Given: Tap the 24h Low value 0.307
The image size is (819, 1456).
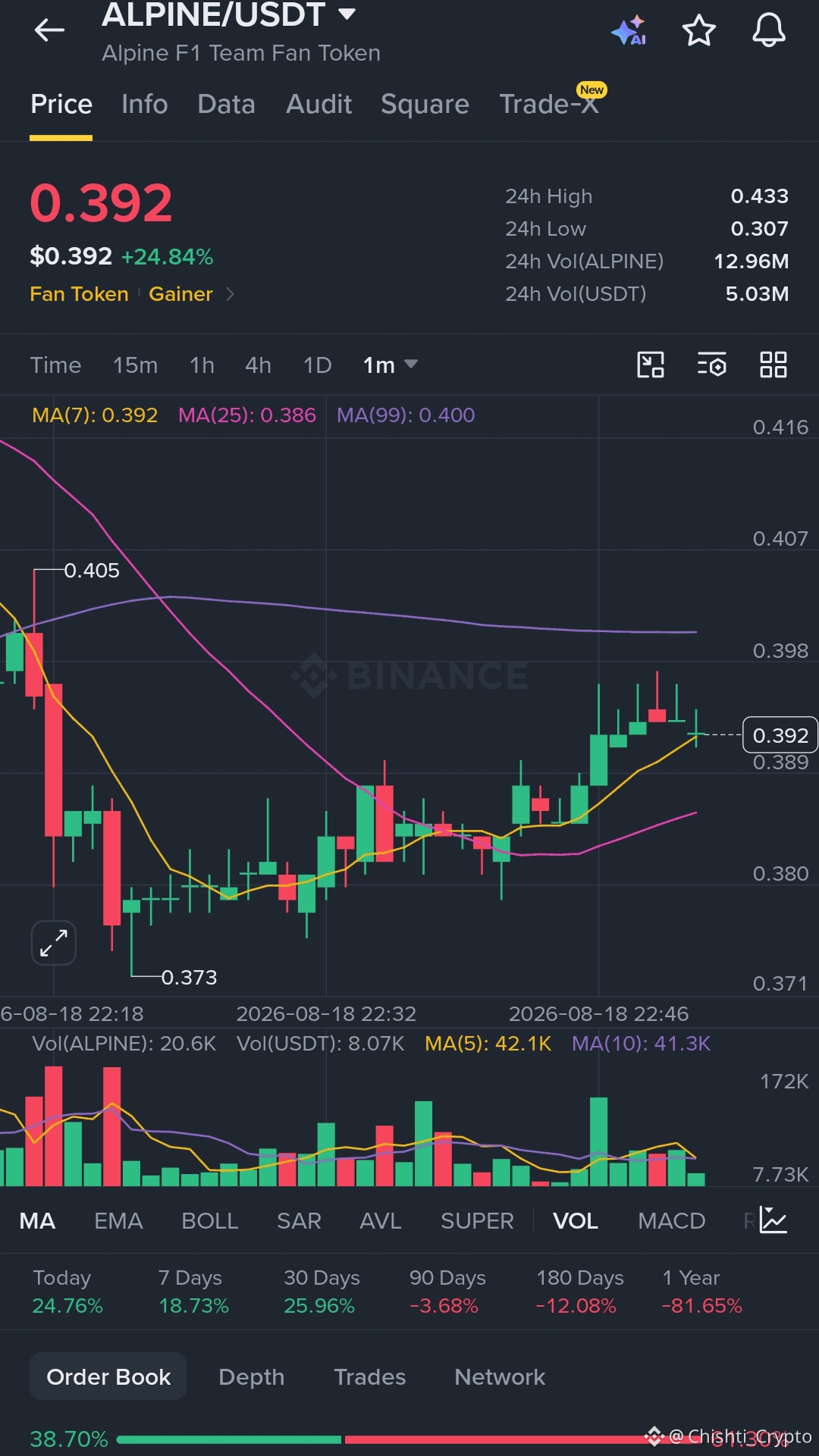Looking at the screenshot, I should 759,229.
